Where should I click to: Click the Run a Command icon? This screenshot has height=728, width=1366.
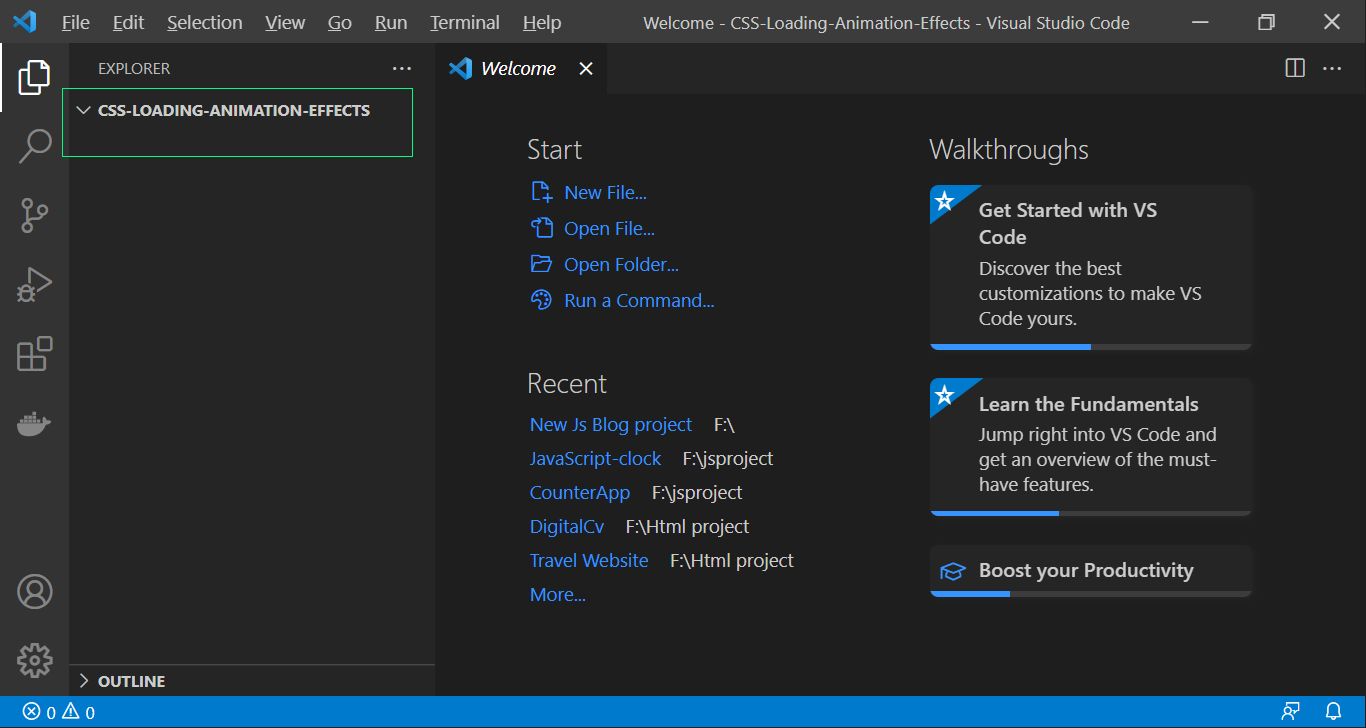click(541, 300)
